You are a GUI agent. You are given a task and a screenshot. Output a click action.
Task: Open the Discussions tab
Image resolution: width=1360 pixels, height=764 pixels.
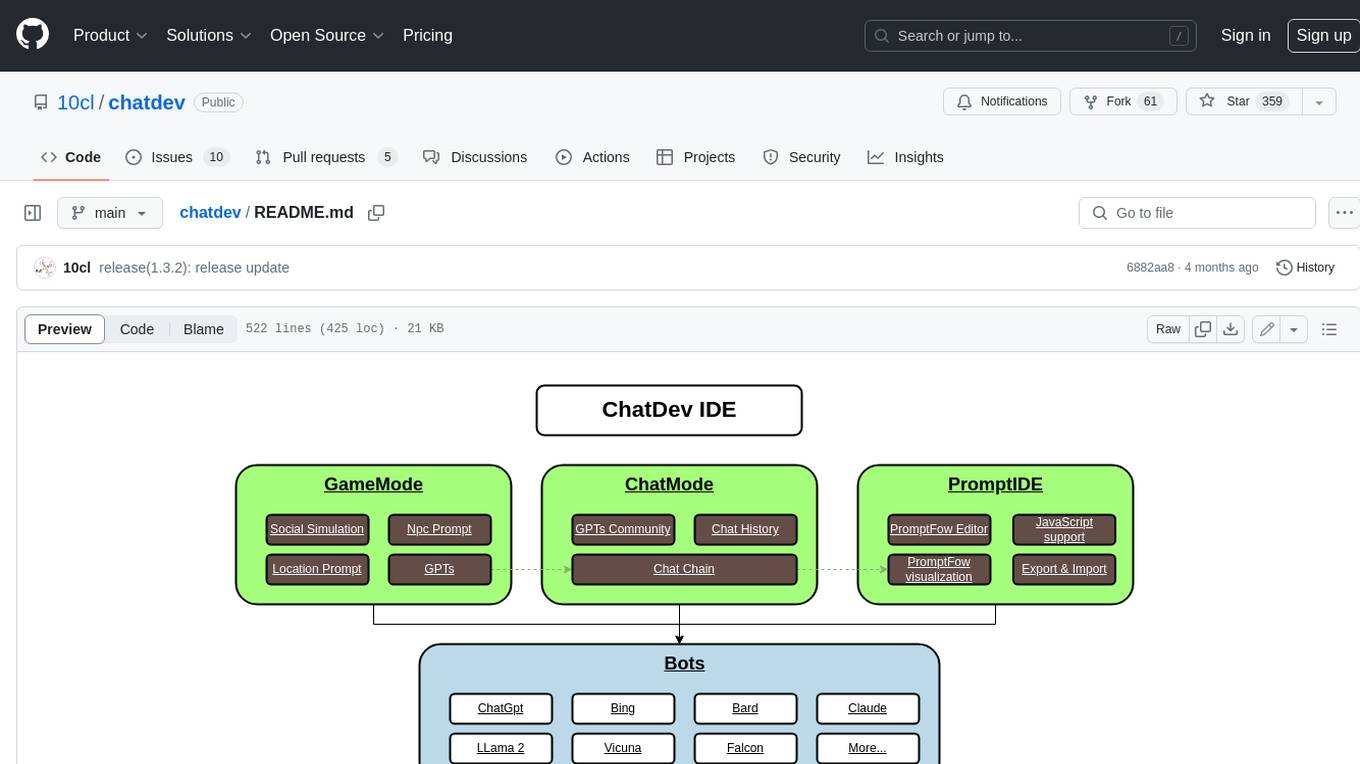(475, 157)
